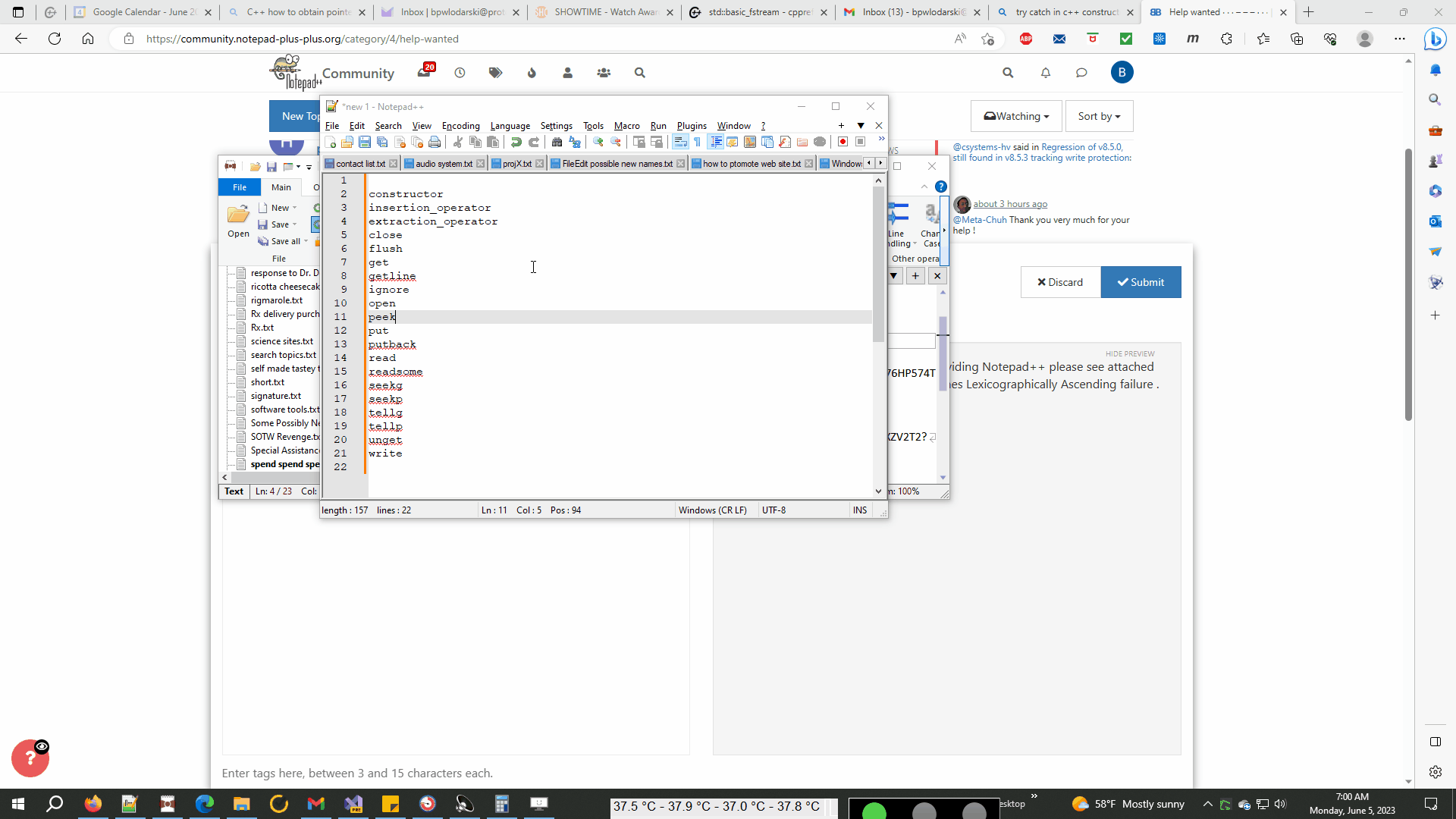Image resolution: width=1456 pixels, height=819 pixels.
Task: Click the Copy icon in Notepad++ toolbar
Action: click(x=475, y=142)
